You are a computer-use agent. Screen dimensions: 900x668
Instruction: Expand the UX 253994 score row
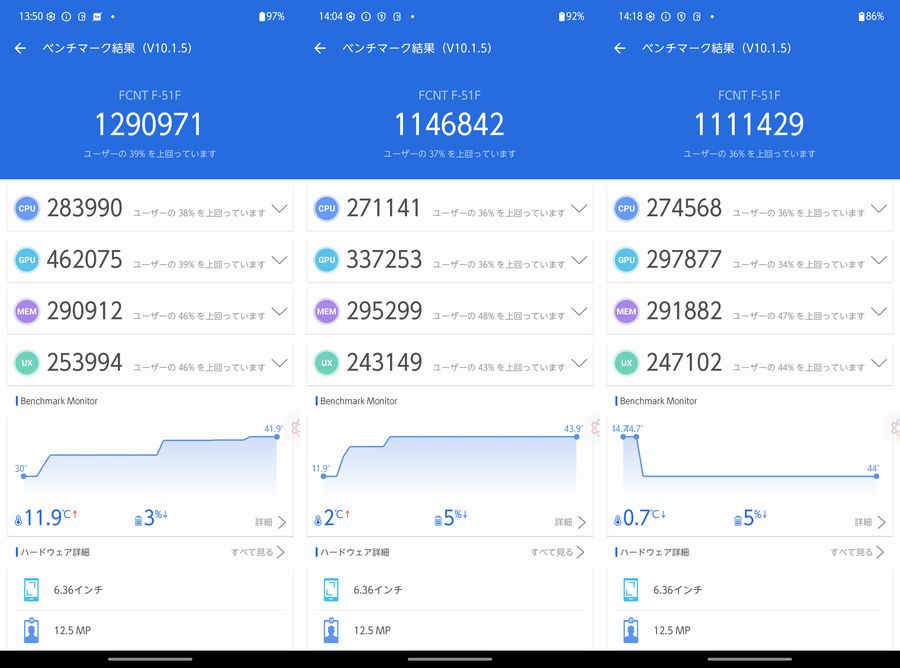pyautogui.click(x=280, y=363)
